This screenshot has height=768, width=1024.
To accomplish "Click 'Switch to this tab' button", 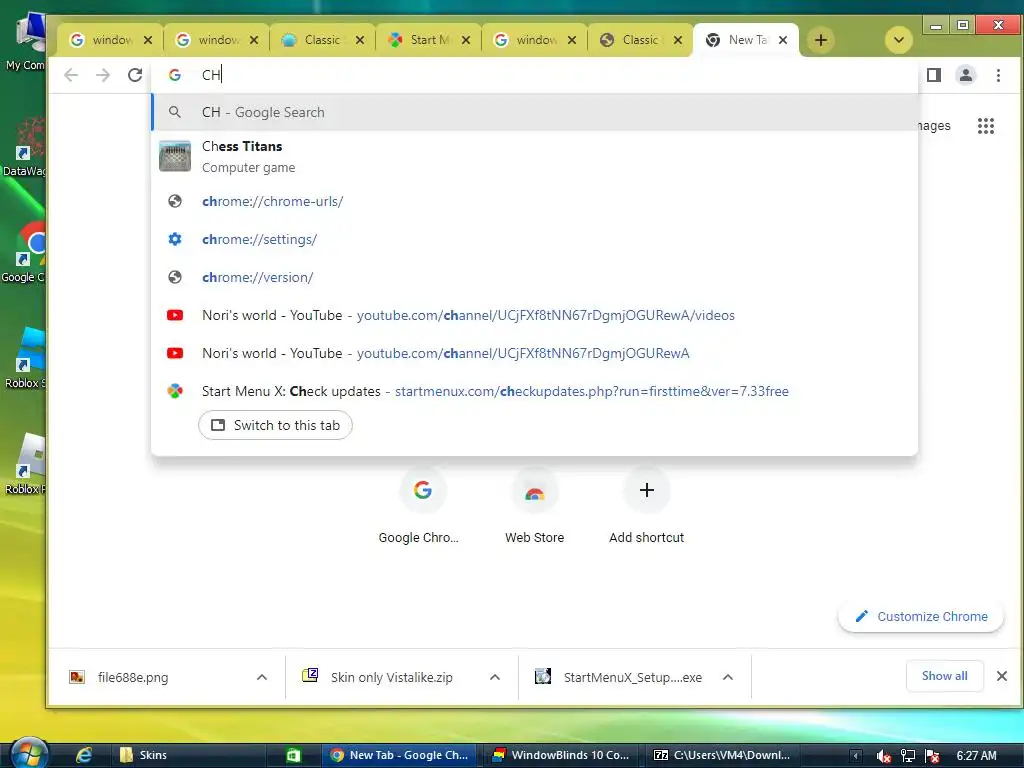I will [275, 425].
